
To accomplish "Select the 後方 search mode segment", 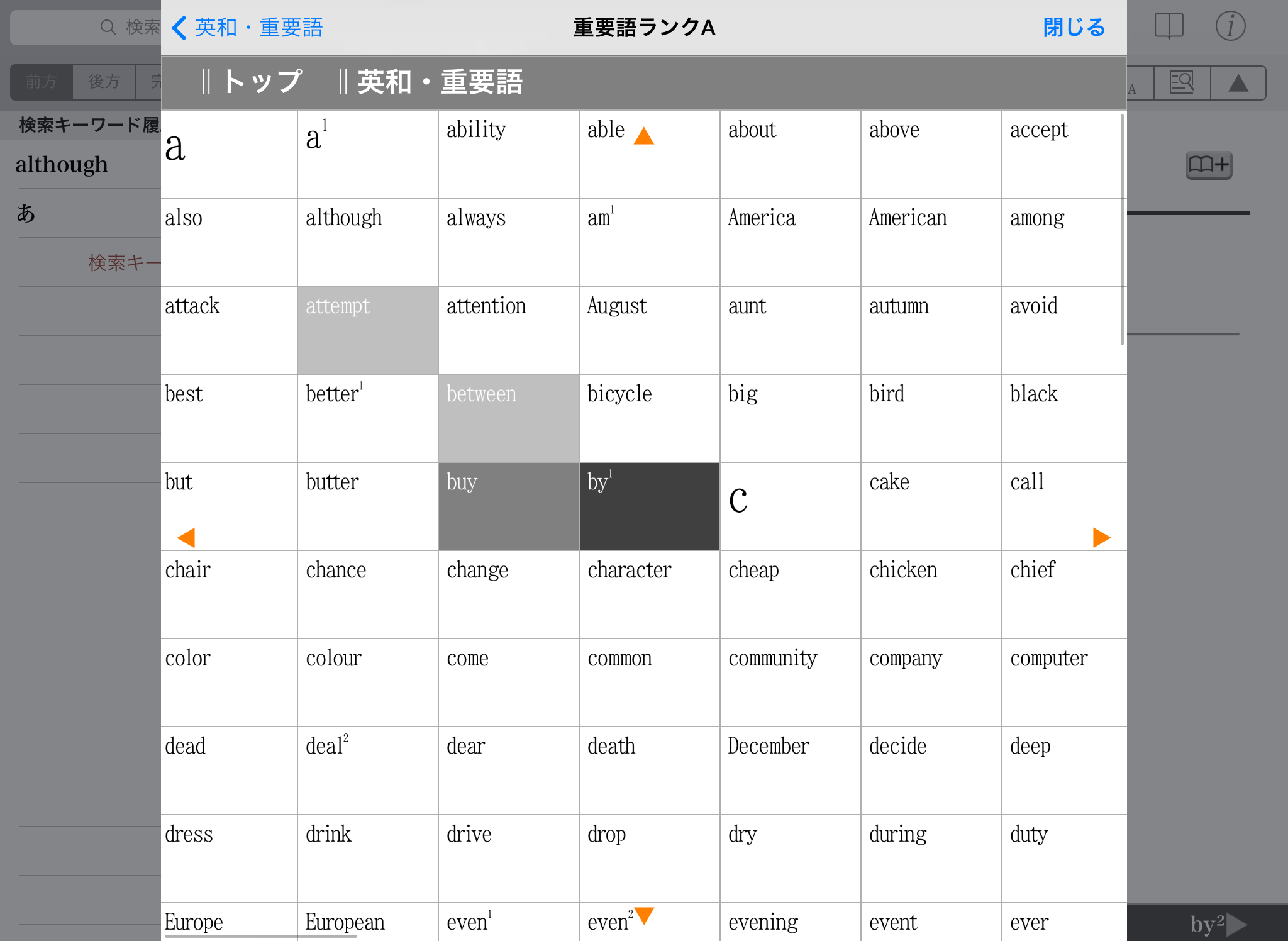I will [104, 82].
